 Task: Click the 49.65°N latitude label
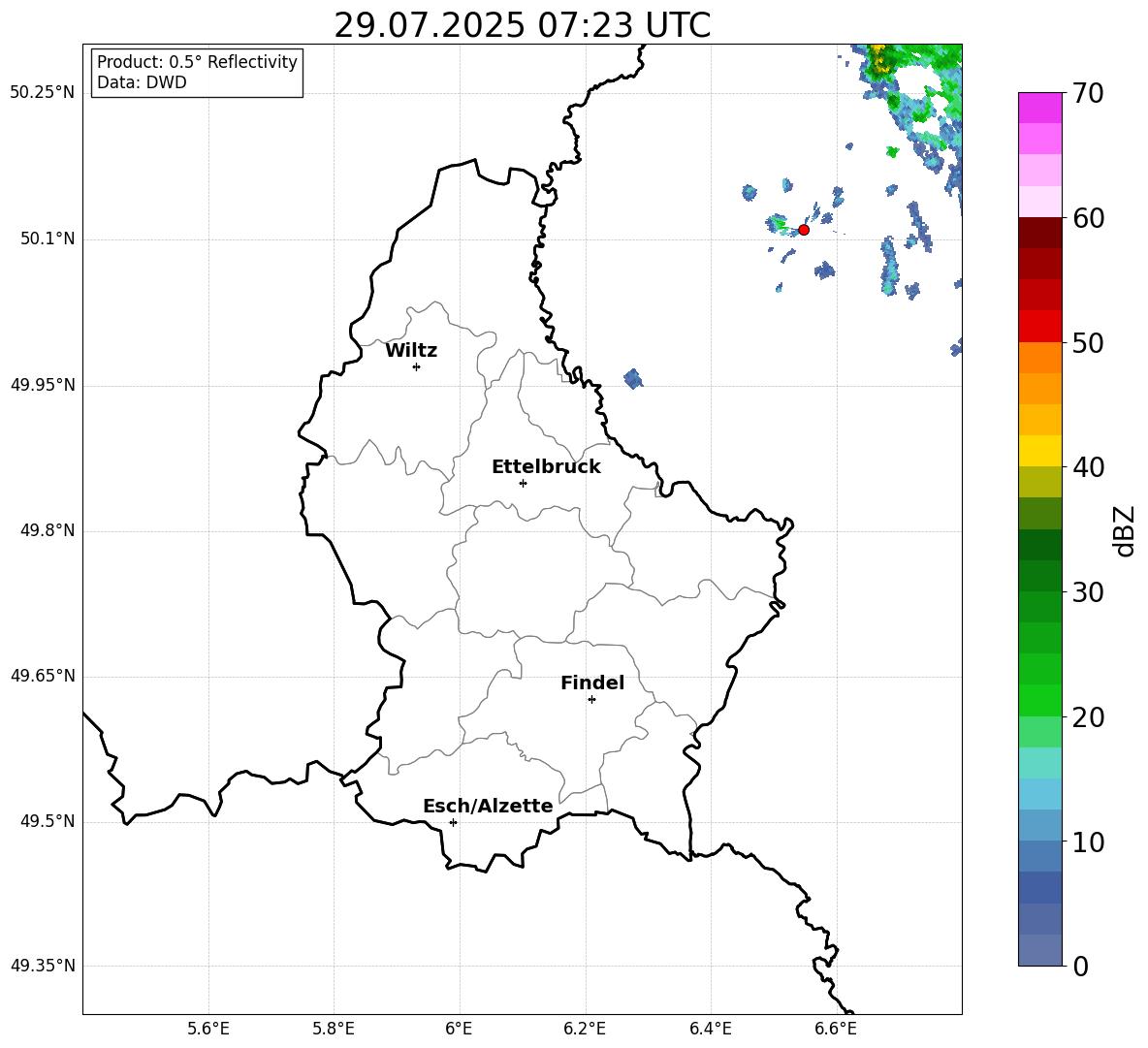click(x=43, y=676)
